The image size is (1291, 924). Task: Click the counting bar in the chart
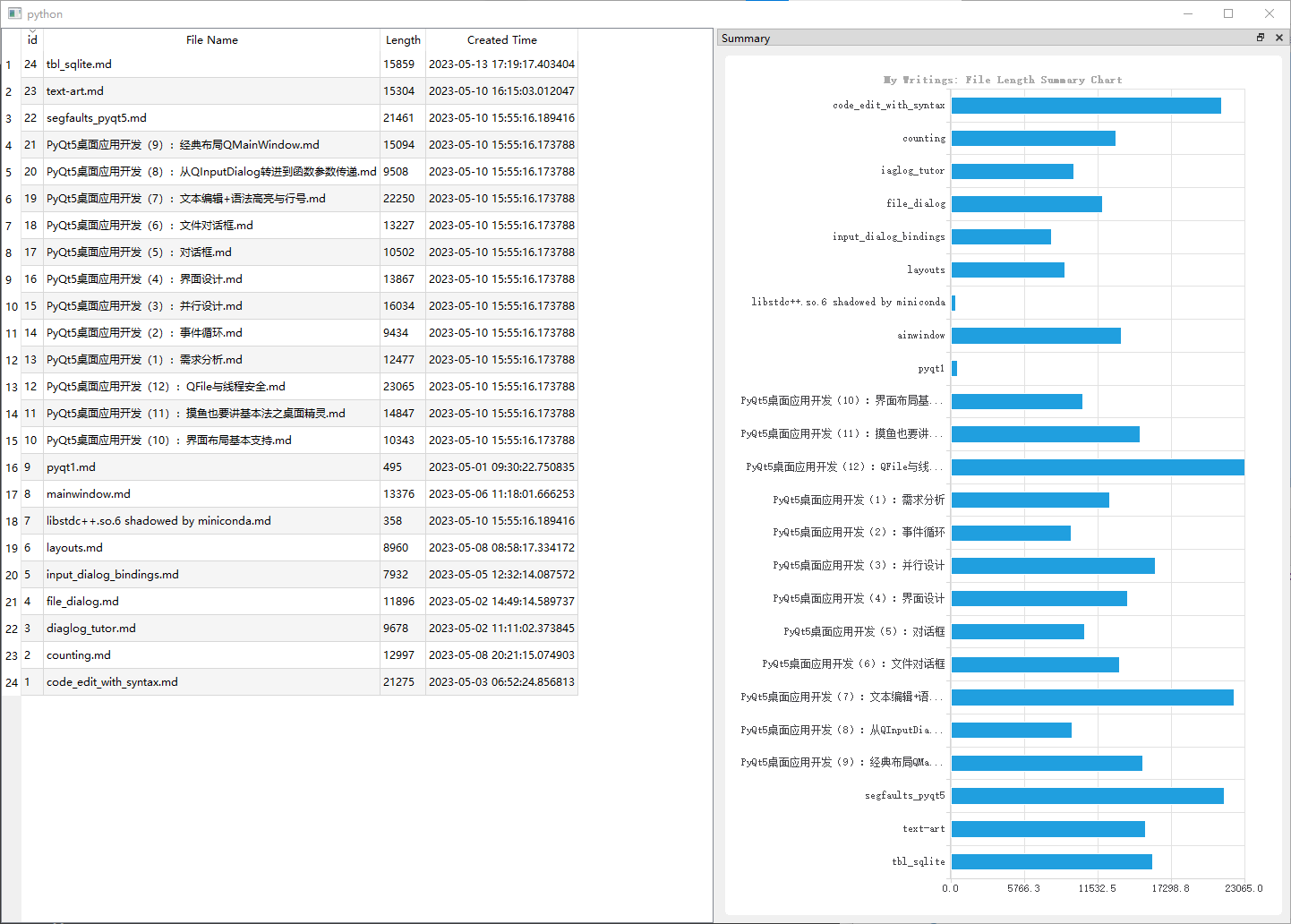[1033, 139]
